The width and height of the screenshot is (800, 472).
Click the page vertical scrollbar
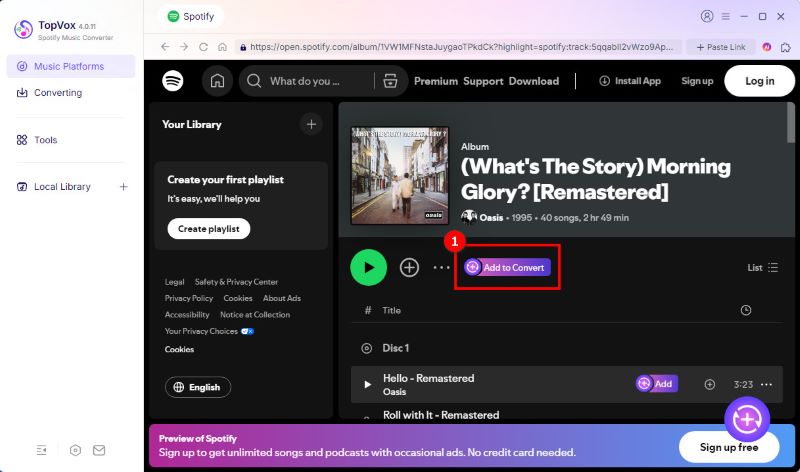[790, 123]
